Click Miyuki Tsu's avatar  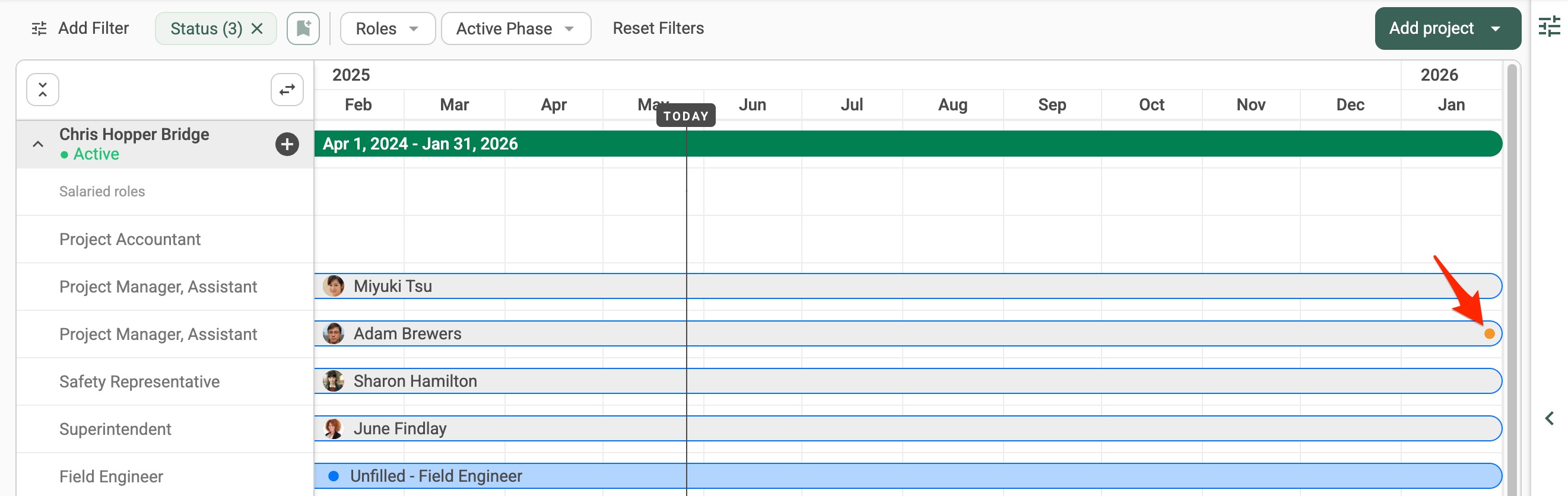(334, 286)
